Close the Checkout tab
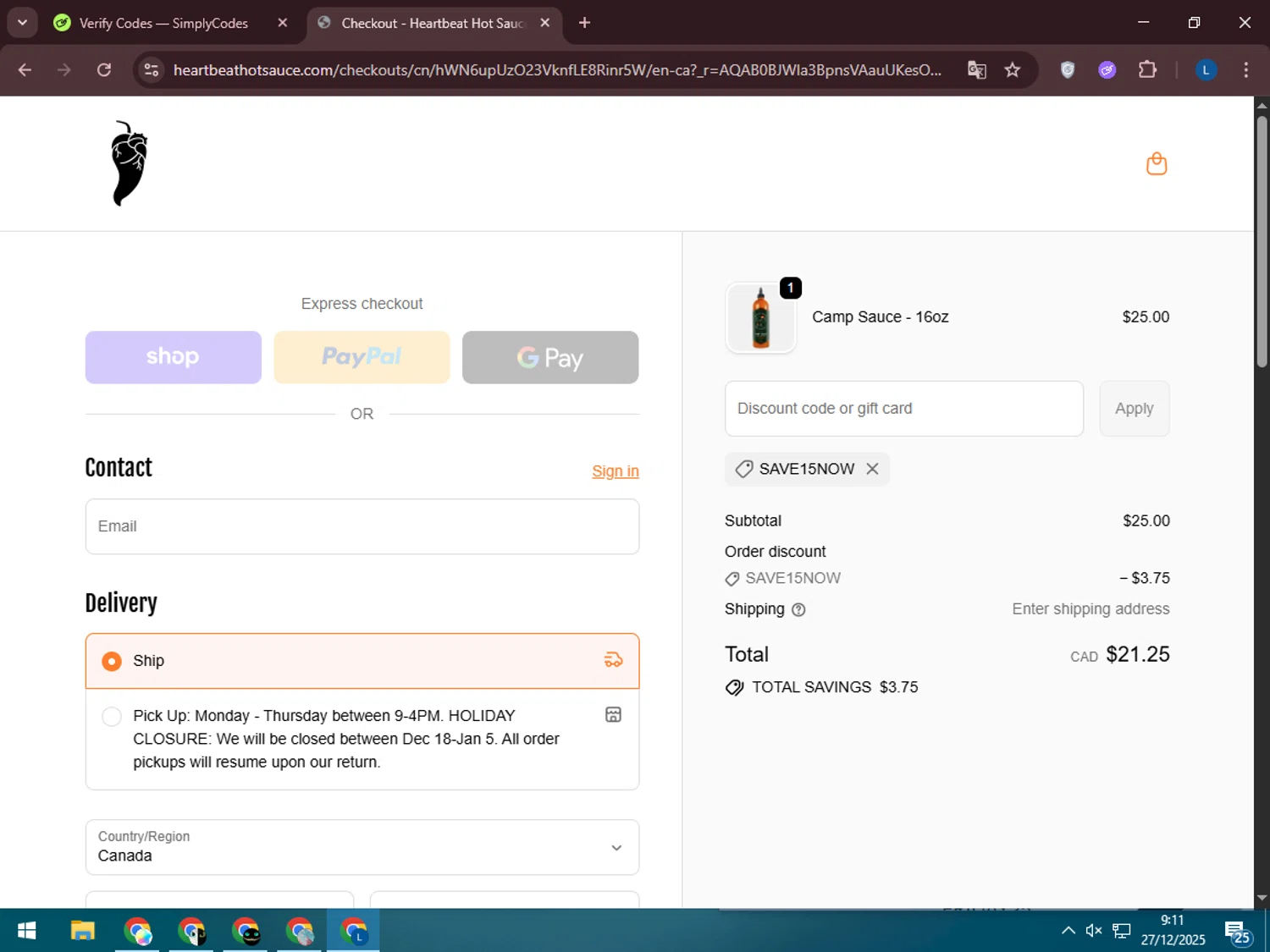Image resolution: width=1270 pixels, height=952 pixels. tap(545, 23)
